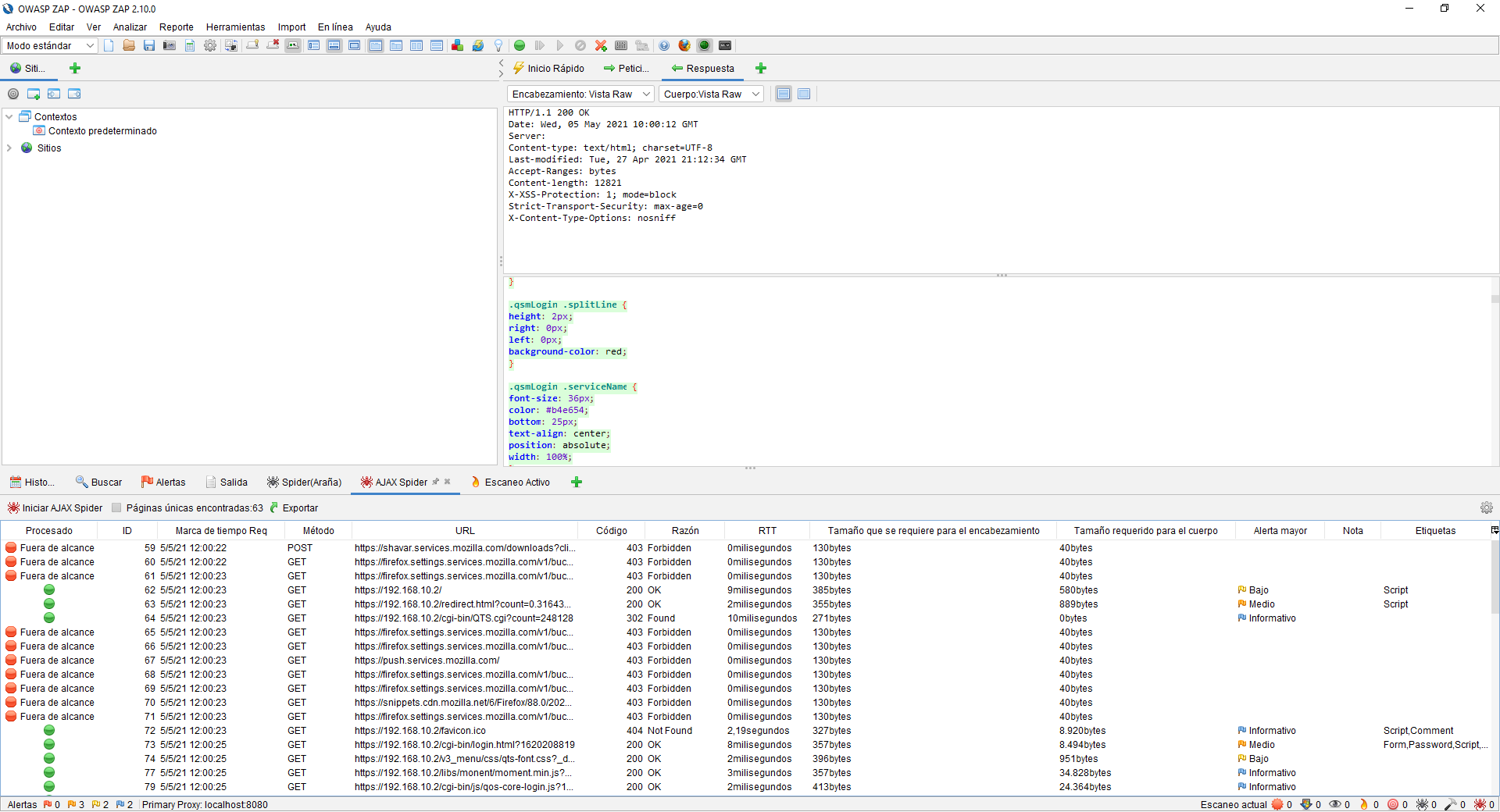The image size is (1500, 812).
Task: Launch Firefox browser from the toolbar
Action: point(684,45)
